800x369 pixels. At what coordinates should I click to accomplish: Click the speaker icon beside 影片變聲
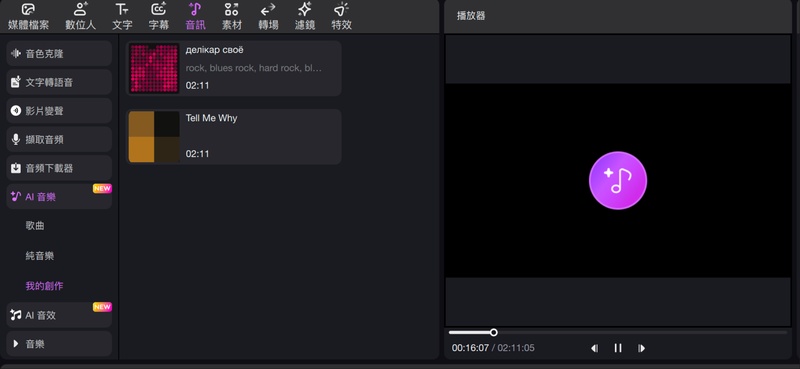[16, 111]
